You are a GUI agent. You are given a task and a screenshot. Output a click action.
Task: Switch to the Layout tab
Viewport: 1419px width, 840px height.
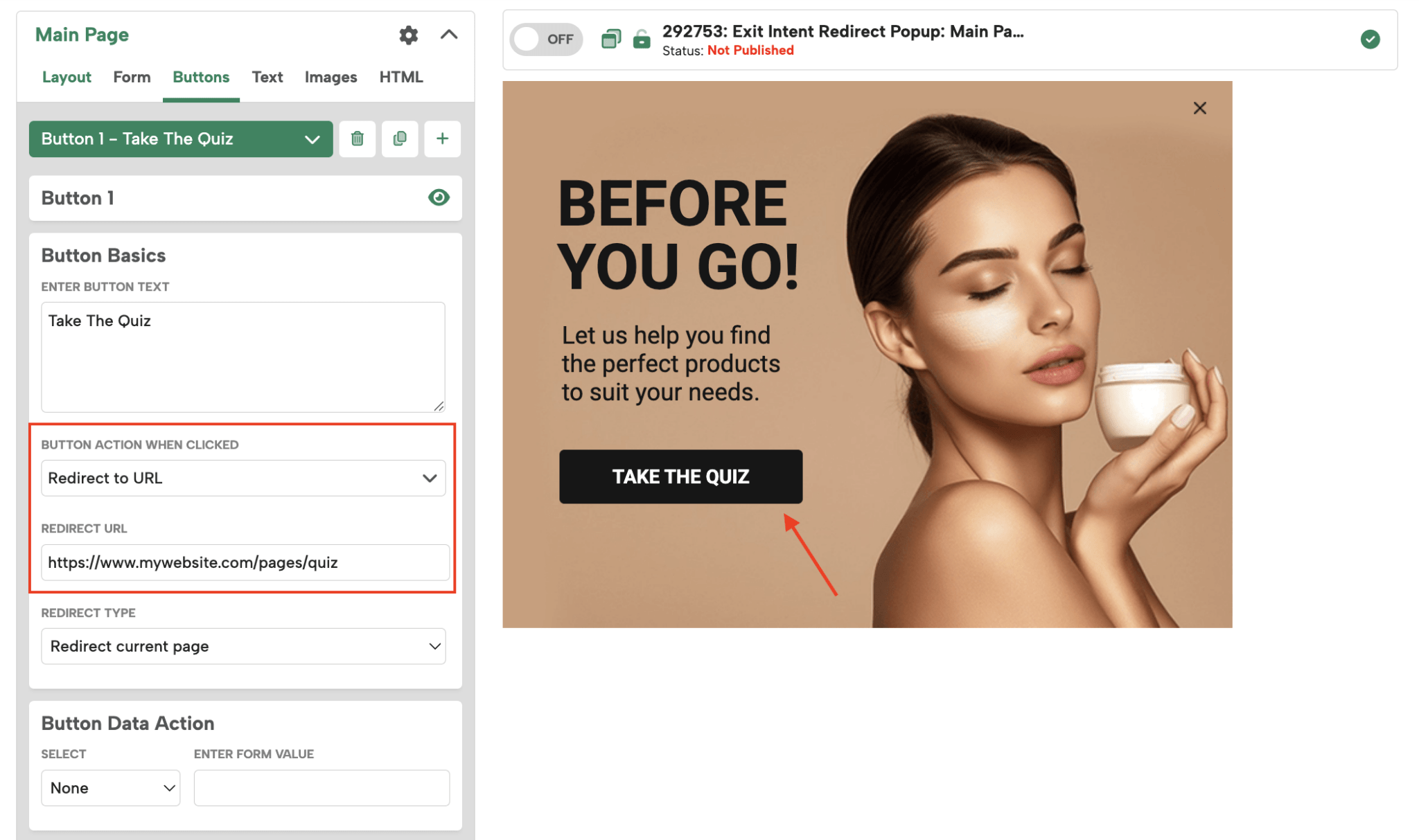[66, 77]
